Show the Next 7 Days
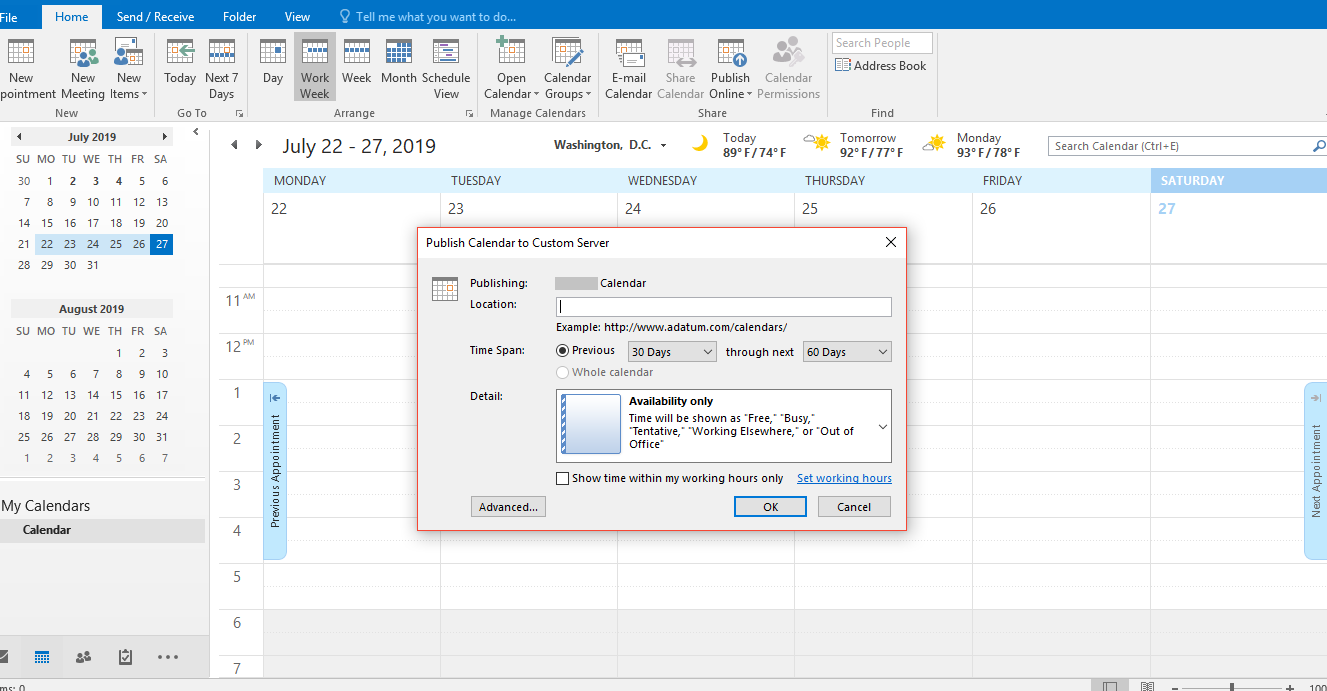The image size is (1327, 691). coord(222,68)
